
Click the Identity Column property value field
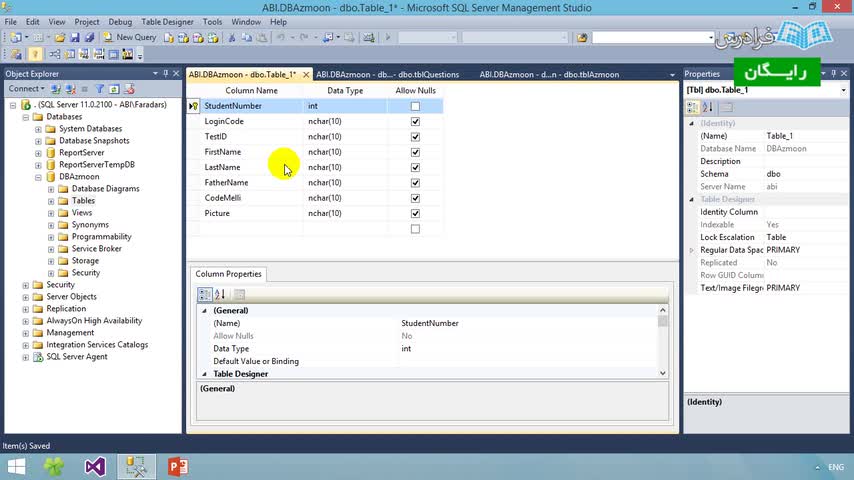(x=806, y=212)
